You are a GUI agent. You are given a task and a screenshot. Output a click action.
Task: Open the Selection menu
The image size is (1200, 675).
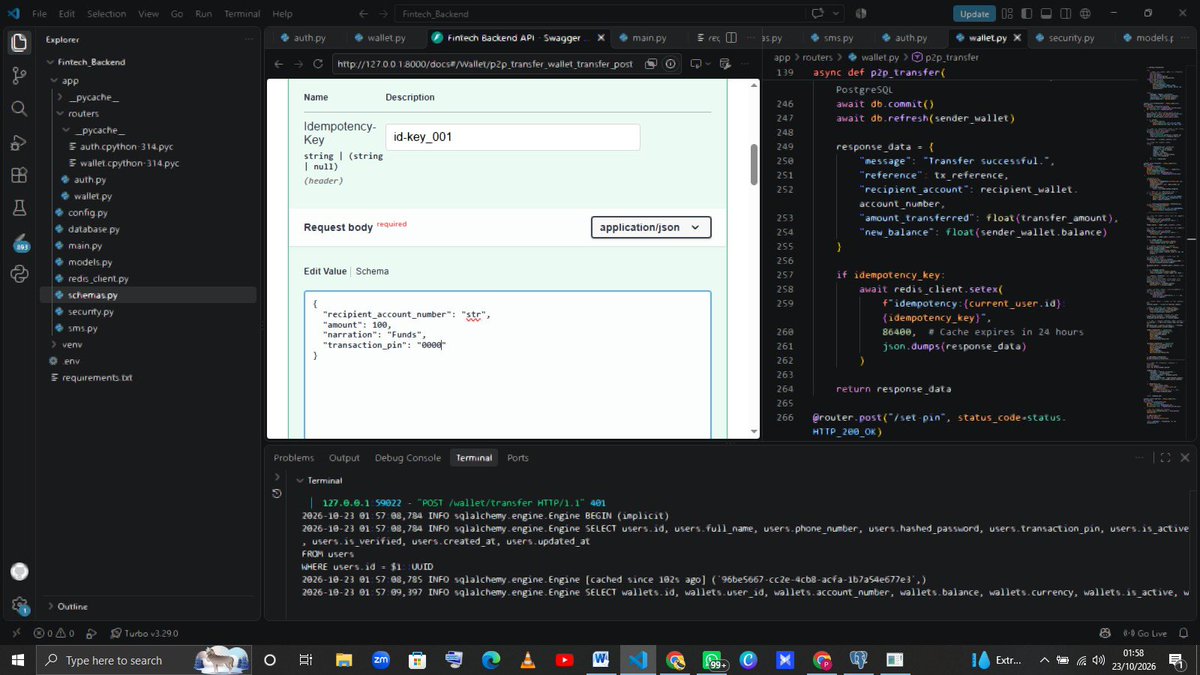[x=106, y=14]
